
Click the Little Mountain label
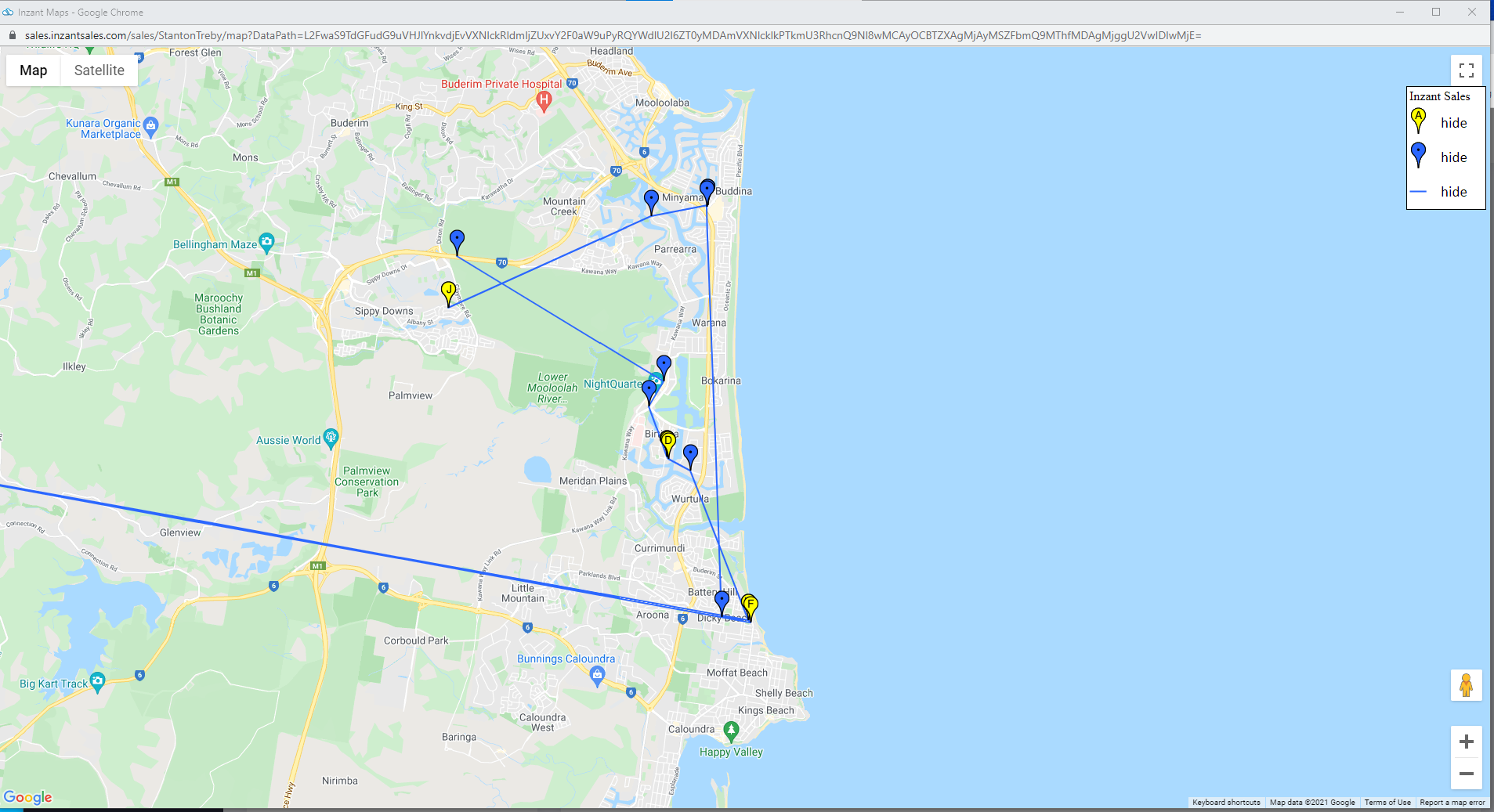(x=523, y=594)
